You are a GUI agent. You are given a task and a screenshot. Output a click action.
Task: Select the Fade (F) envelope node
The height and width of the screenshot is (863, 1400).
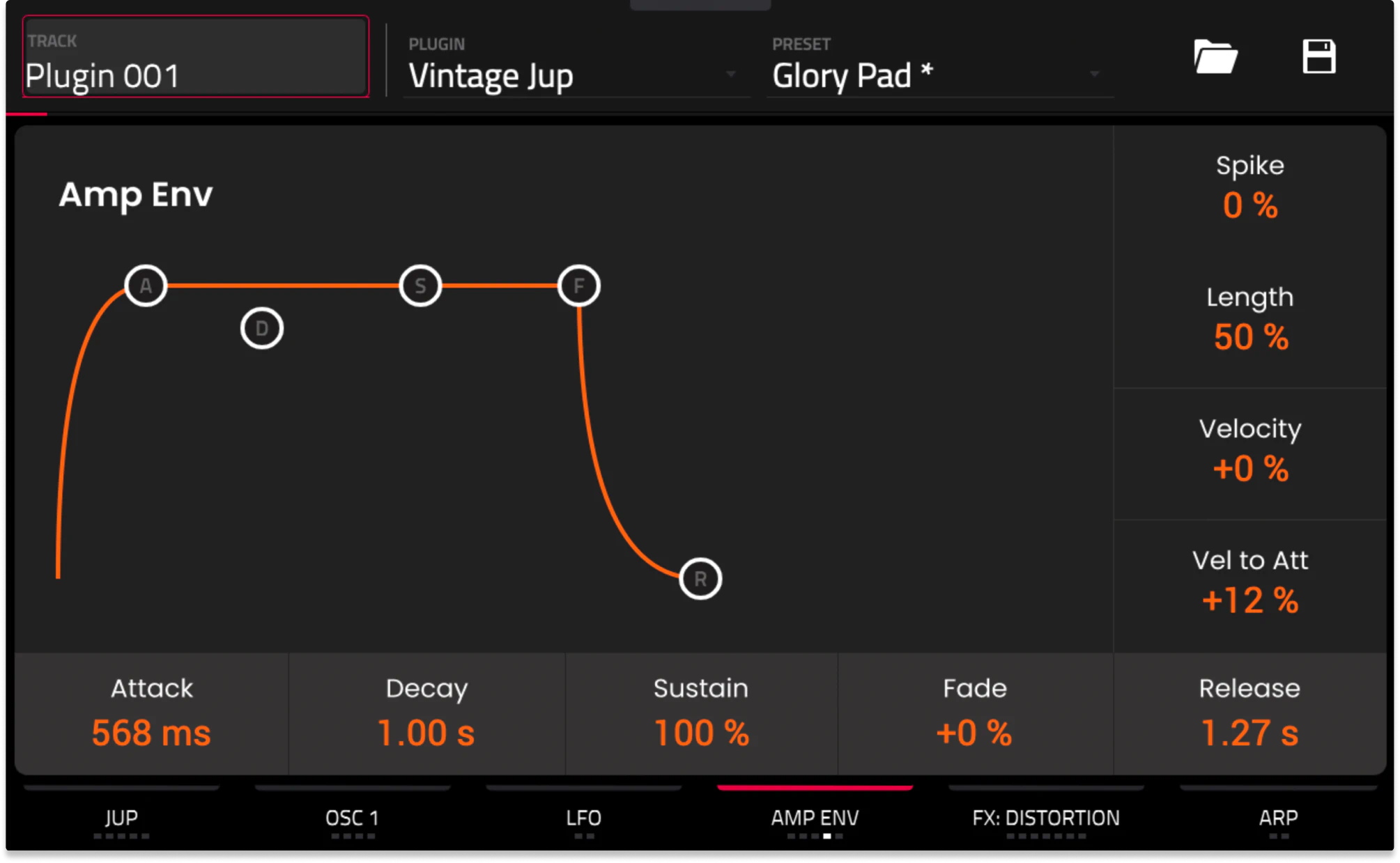point(578,286)
